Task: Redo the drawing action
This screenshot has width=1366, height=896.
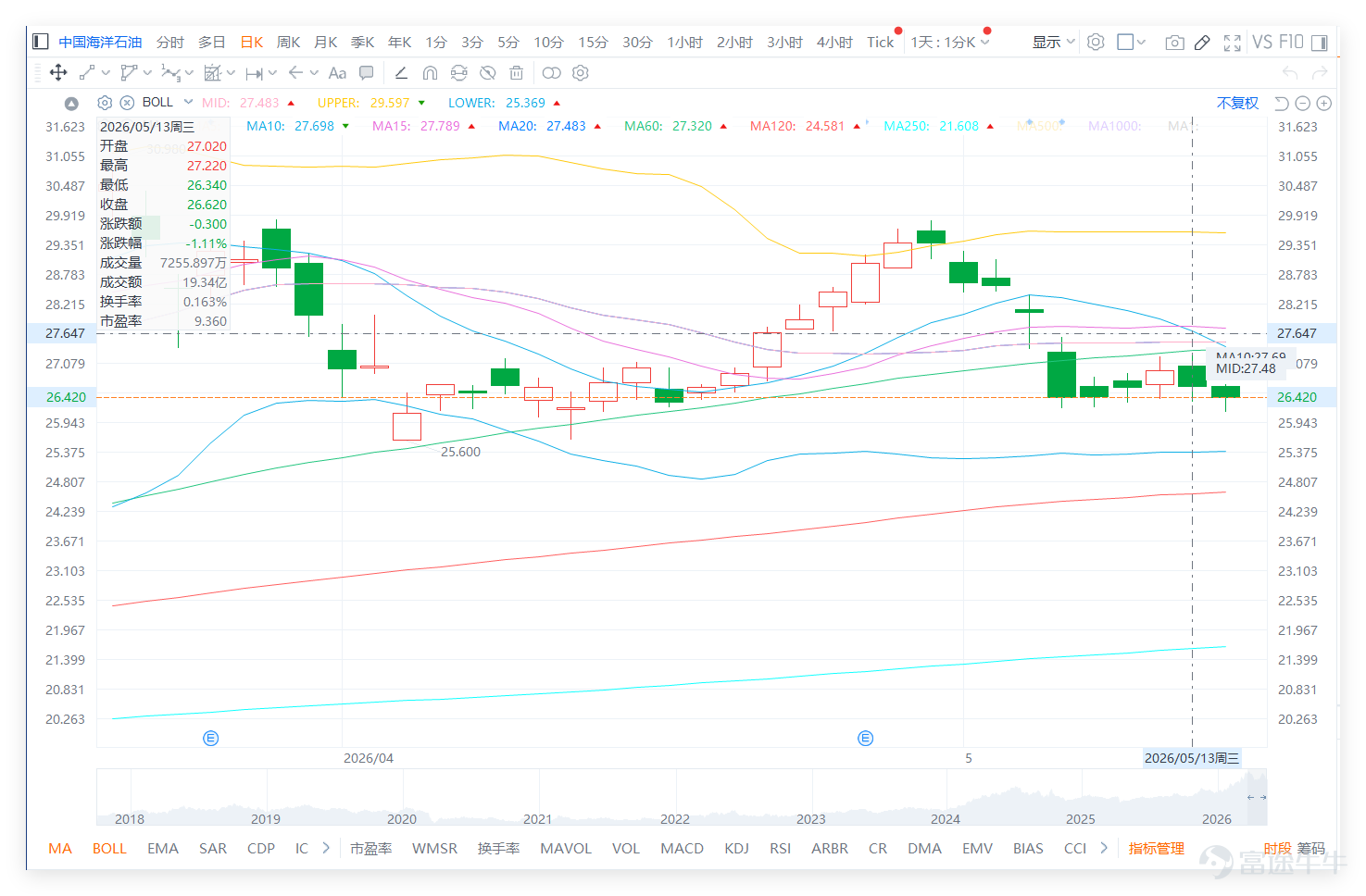Action: tap(1320, 72)
